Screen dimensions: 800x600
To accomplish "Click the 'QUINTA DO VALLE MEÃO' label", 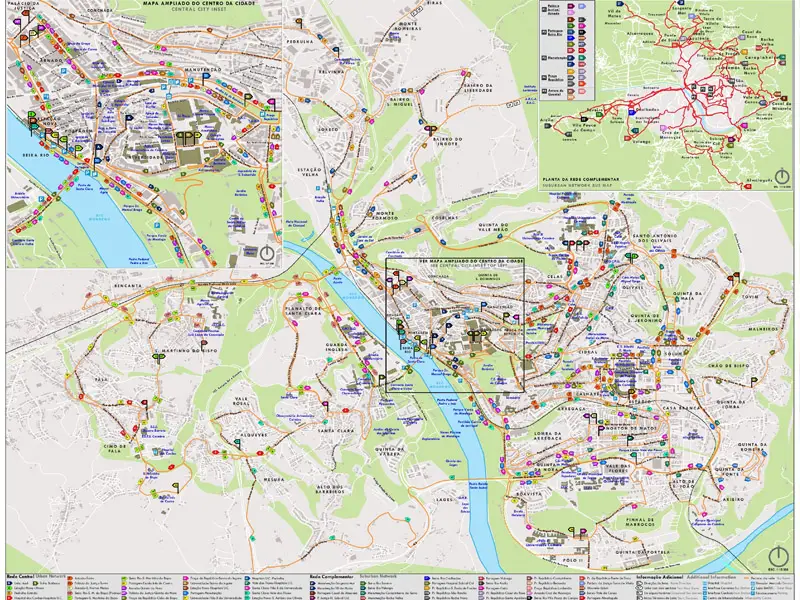I will point(493,228).
